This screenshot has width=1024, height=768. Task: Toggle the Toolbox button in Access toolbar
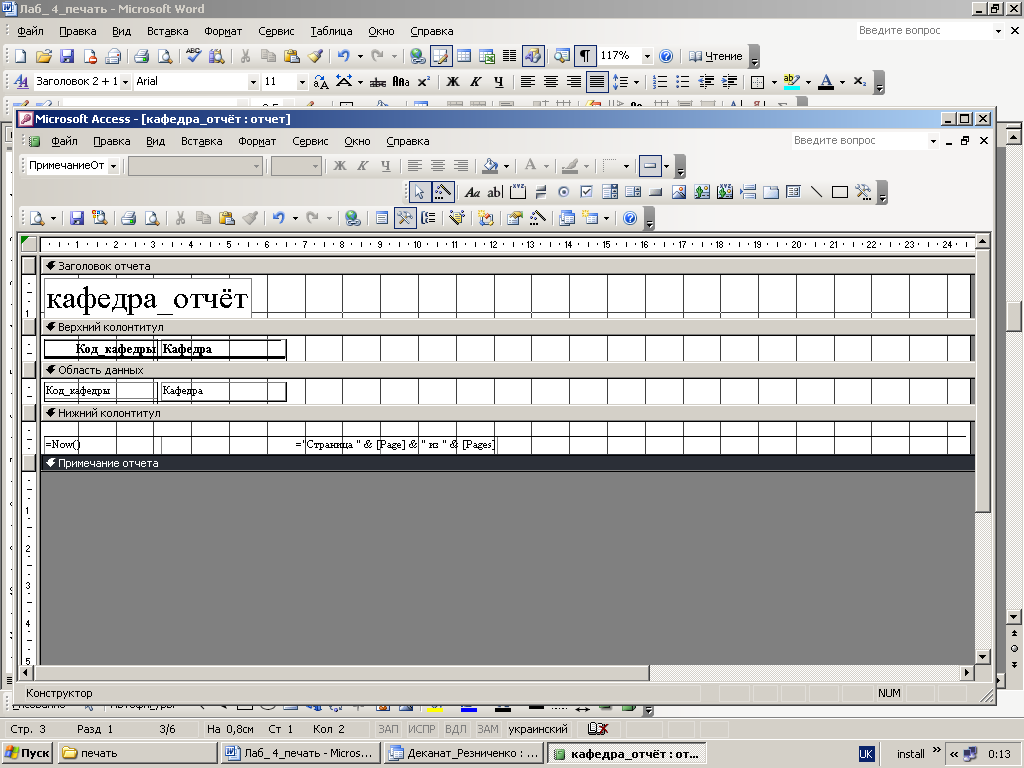[405, 218]
